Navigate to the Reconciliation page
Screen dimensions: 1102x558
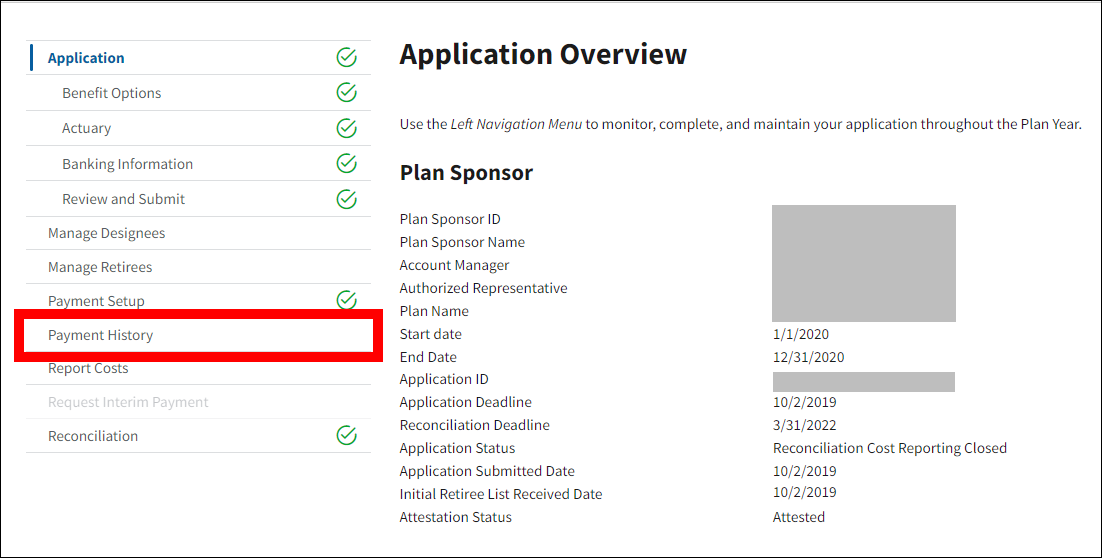93,436
